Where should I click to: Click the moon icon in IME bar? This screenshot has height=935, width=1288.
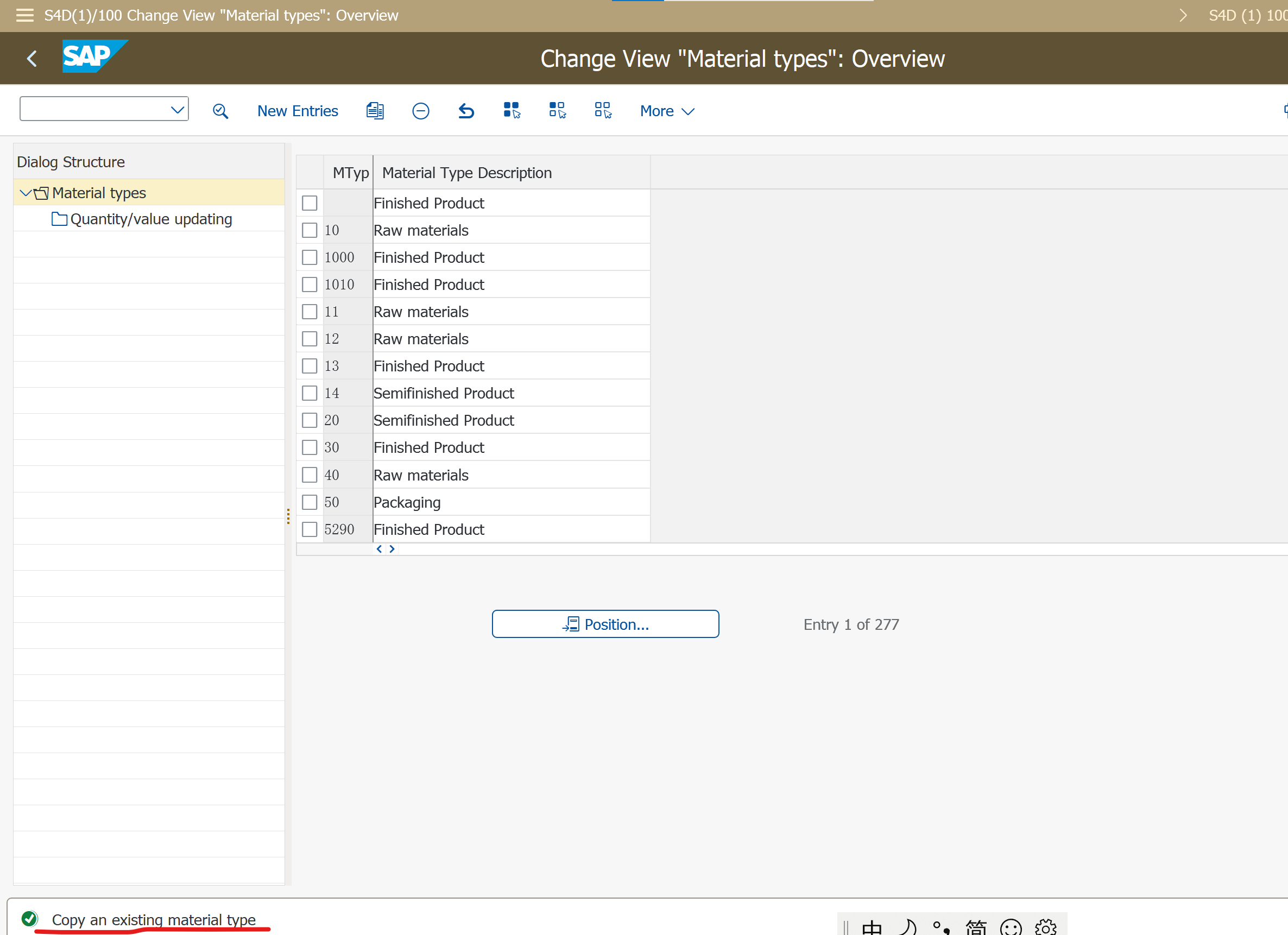[907, 927]
